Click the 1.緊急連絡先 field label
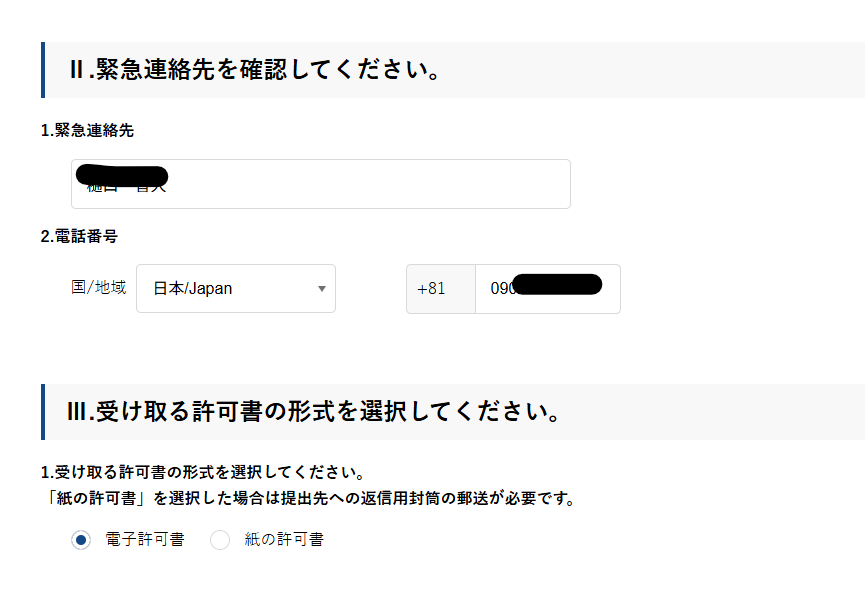Screen dimensions: 865x595 point(87,130)
